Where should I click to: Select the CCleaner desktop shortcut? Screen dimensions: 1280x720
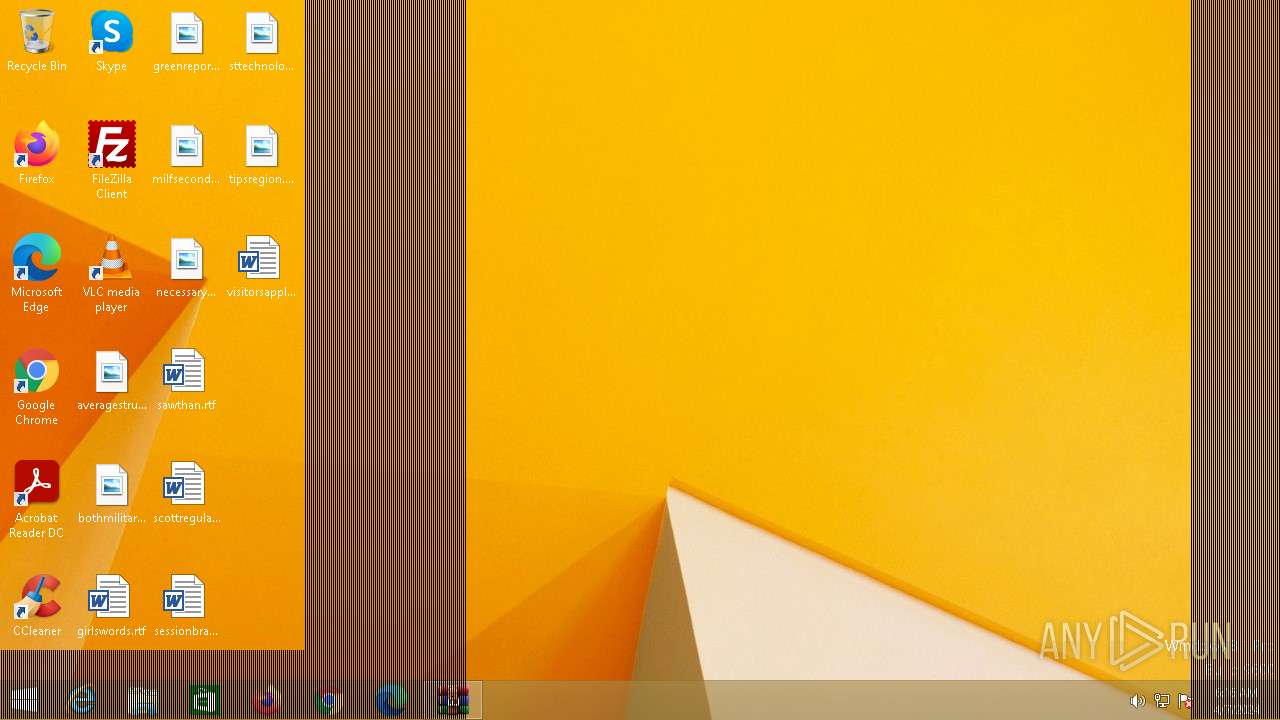[x=37, y=606]
